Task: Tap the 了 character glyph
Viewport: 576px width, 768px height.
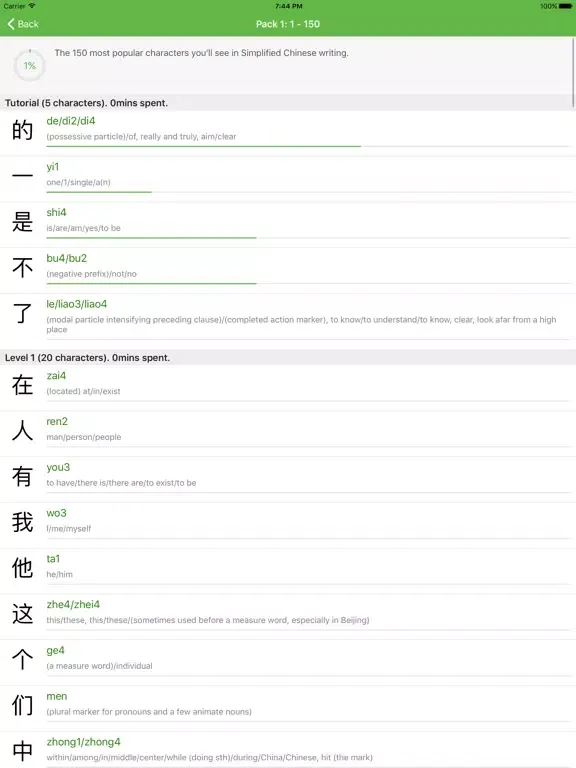Action: 23,313
